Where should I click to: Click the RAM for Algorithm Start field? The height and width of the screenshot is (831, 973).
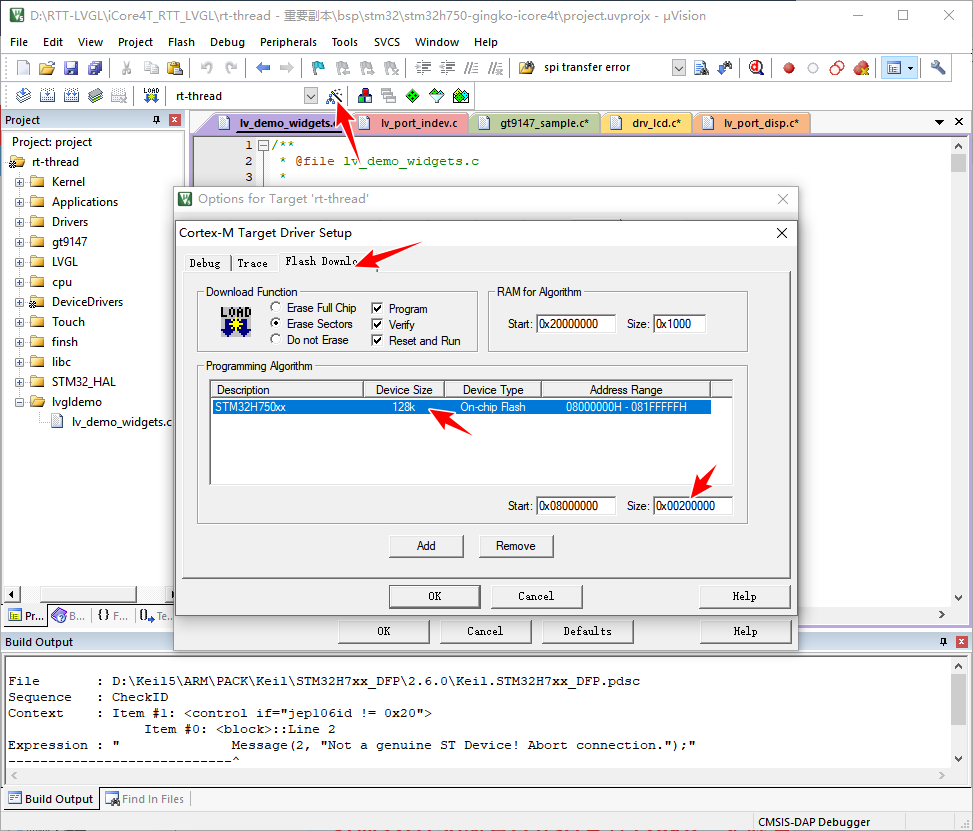(x=576, y=324)
